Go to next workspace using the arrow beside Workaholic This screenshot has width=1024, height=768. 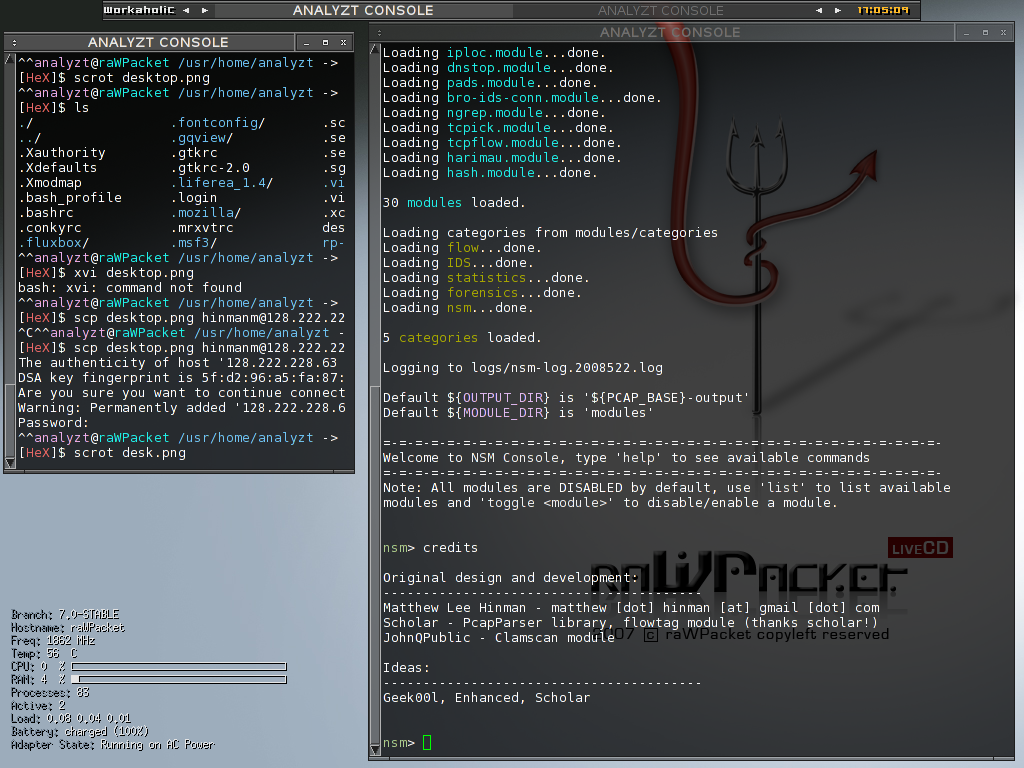pyautogui.click(x=205, y=10)
